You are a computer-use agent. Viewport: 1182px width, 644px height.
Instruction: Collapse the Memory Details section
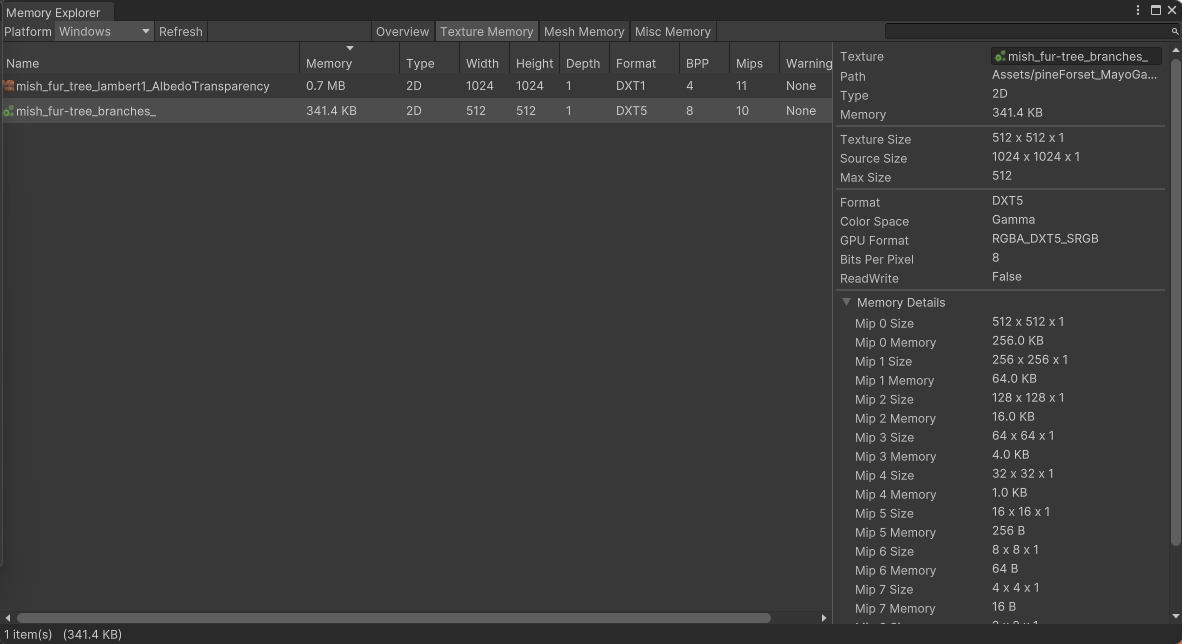(846, 302)
